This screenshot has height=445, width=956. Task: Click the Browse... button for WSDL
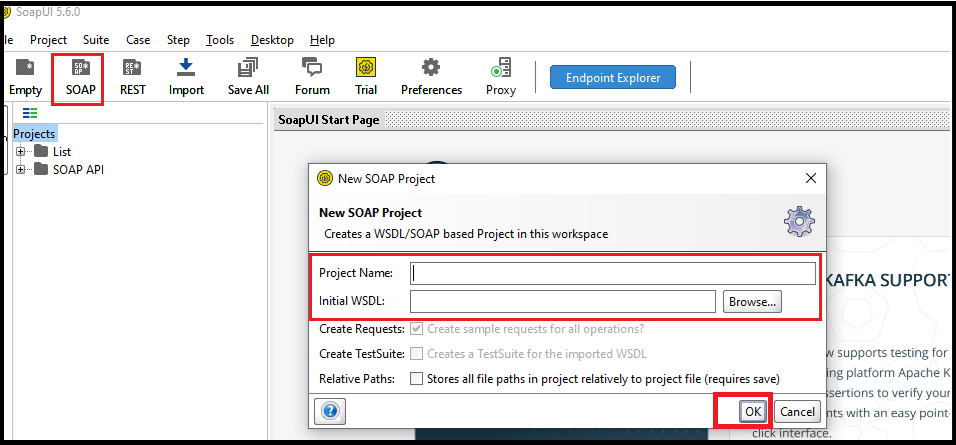pos(752,301)
